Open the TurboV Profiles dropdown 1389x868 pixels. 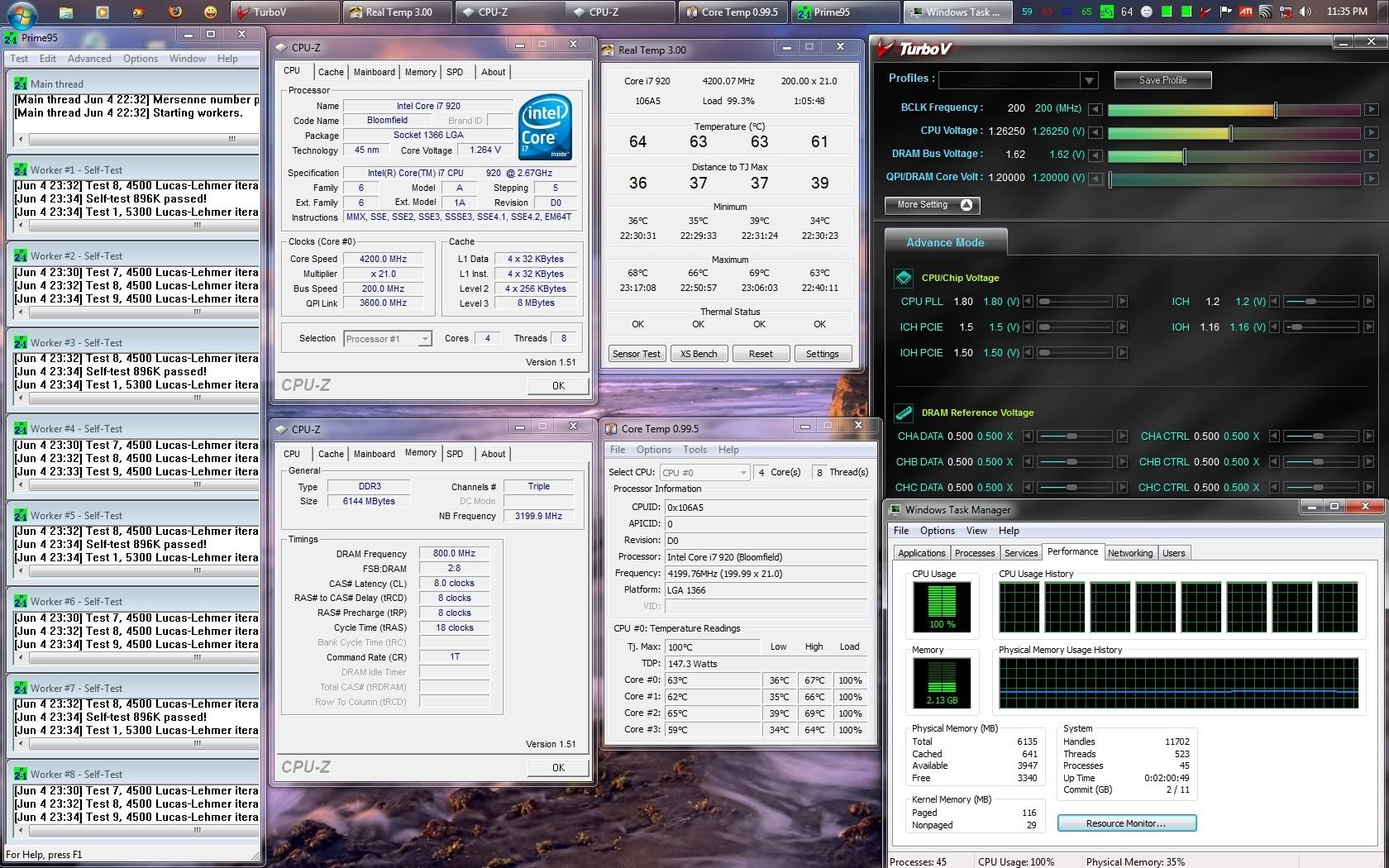pyautogui.click(x=1089, y=80)
